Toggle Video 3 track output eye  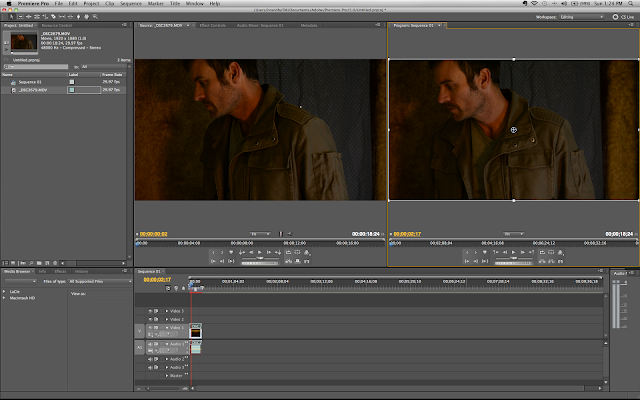(150, 311)
